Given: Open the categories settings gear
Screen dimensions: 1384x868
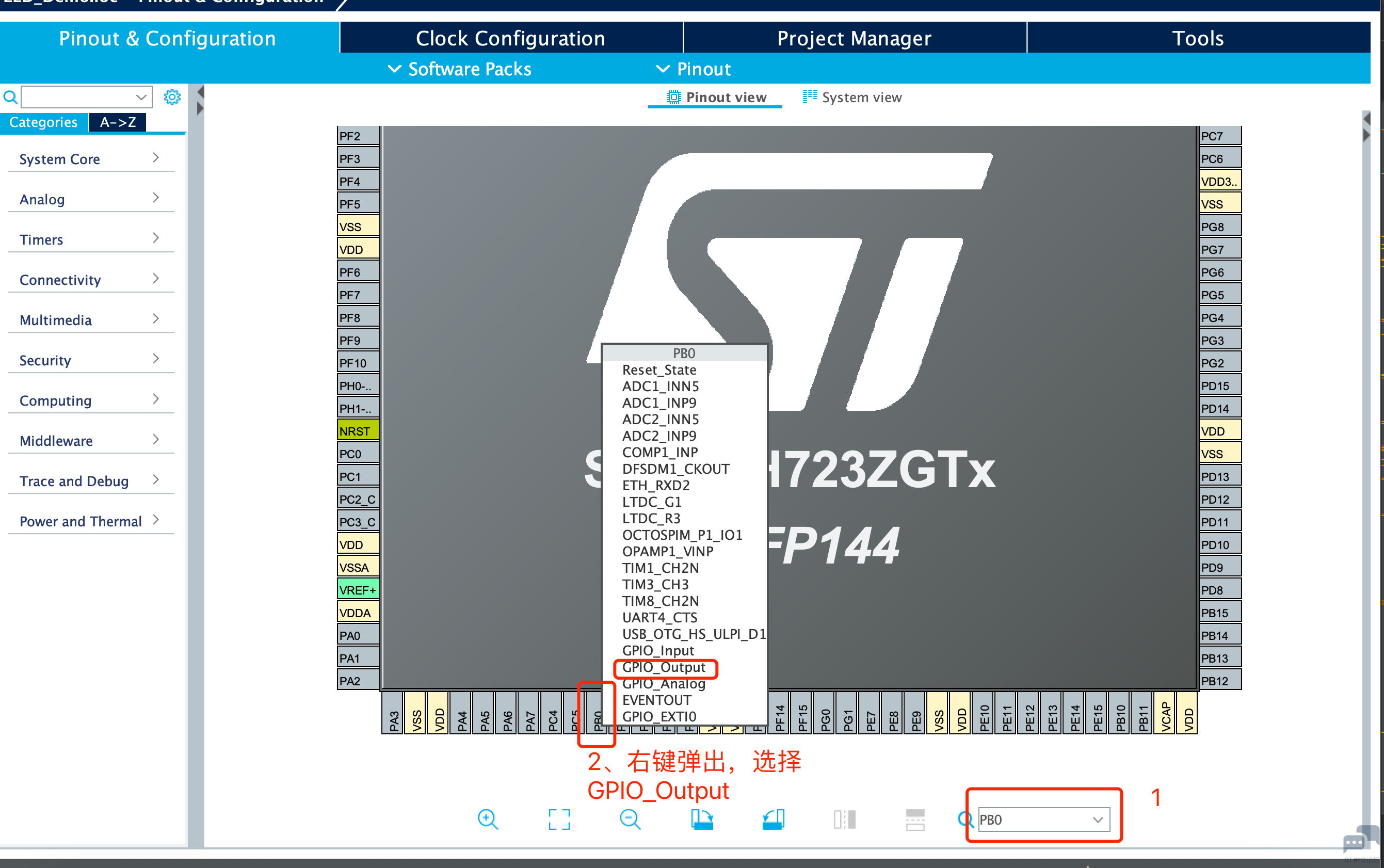Looking at the screenshot, I should tap(172, 97).
